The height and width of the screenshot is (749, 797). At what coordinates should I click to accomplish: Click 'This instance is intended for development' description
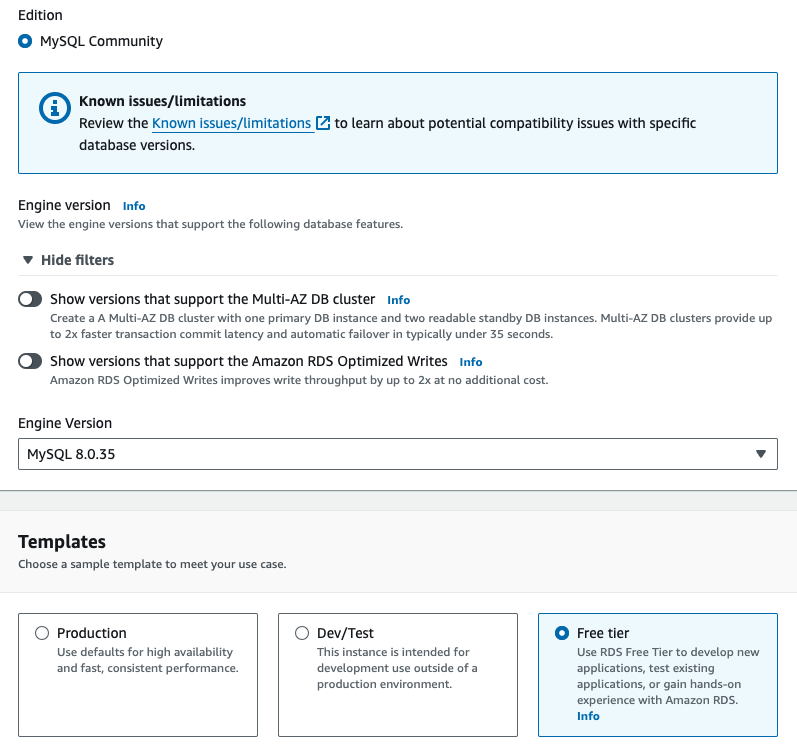point(397,668)
